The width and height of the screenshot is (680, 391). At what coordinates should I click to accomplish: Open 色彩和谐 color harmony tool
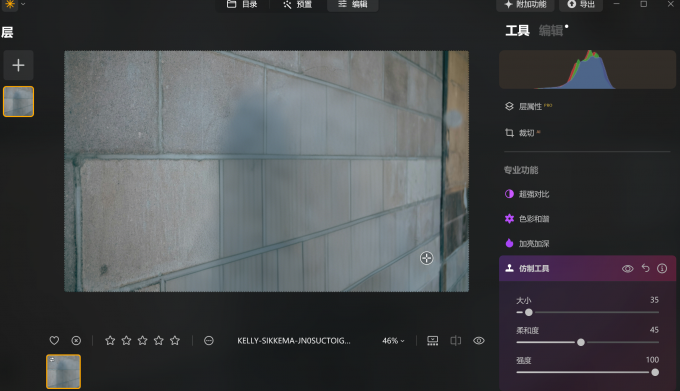(527, 219)
